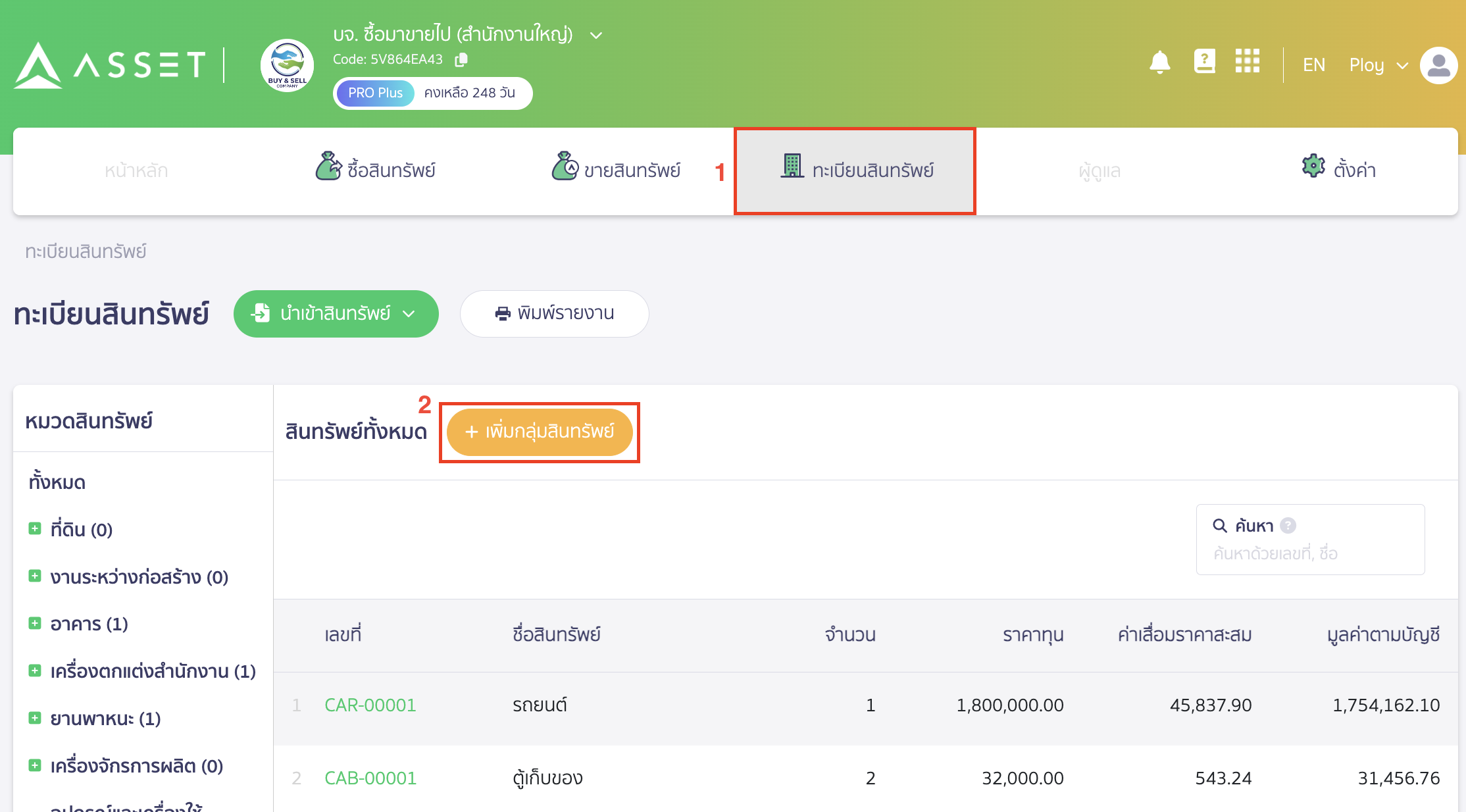Switch to the ซื้อสินทรัพย์ tab
Screen dimensions: 1466x812
coord(376,170)
